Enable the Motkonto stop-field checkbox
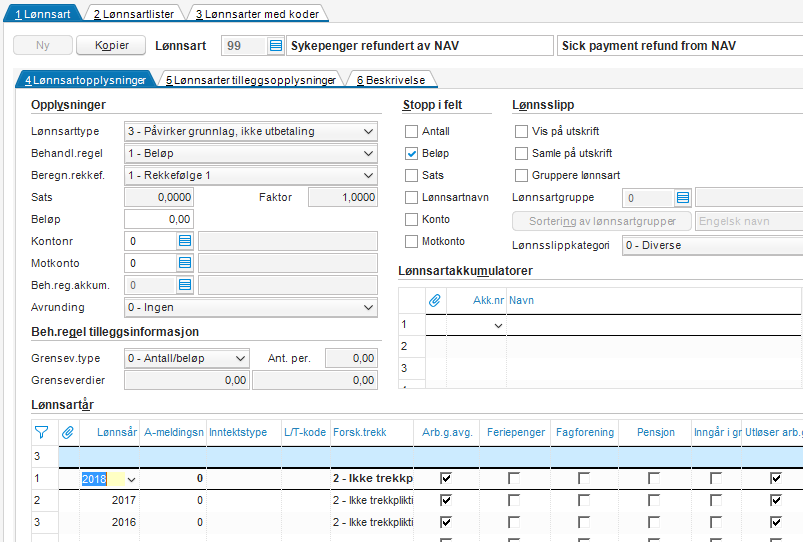Image resolution: width=803 pixels, height=542 pixels. click(x=411, y=241)
